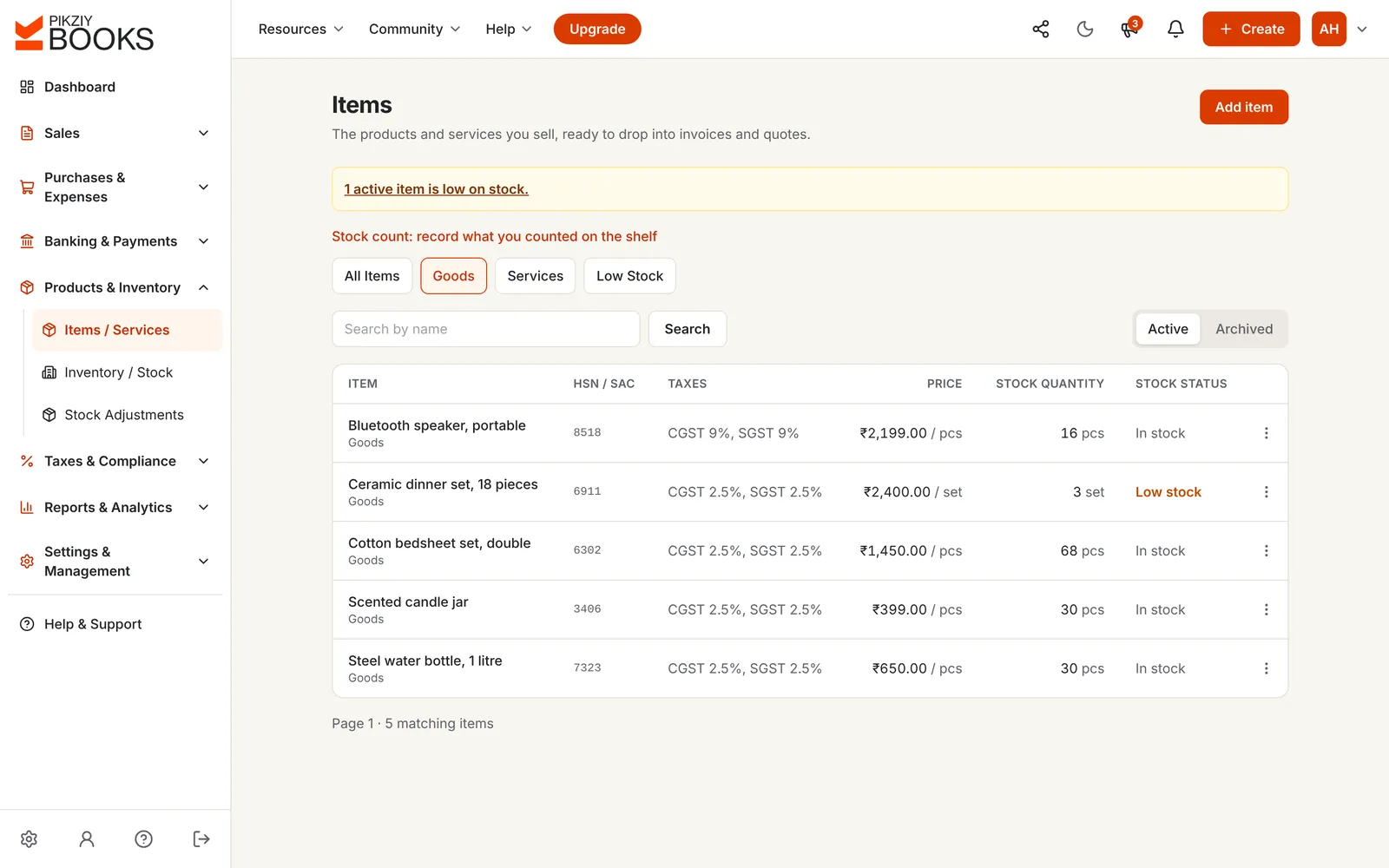The width and height of the screenshot is (1389, 868).
Task: Open the AH user avatar
Action: click(1328, 29)
